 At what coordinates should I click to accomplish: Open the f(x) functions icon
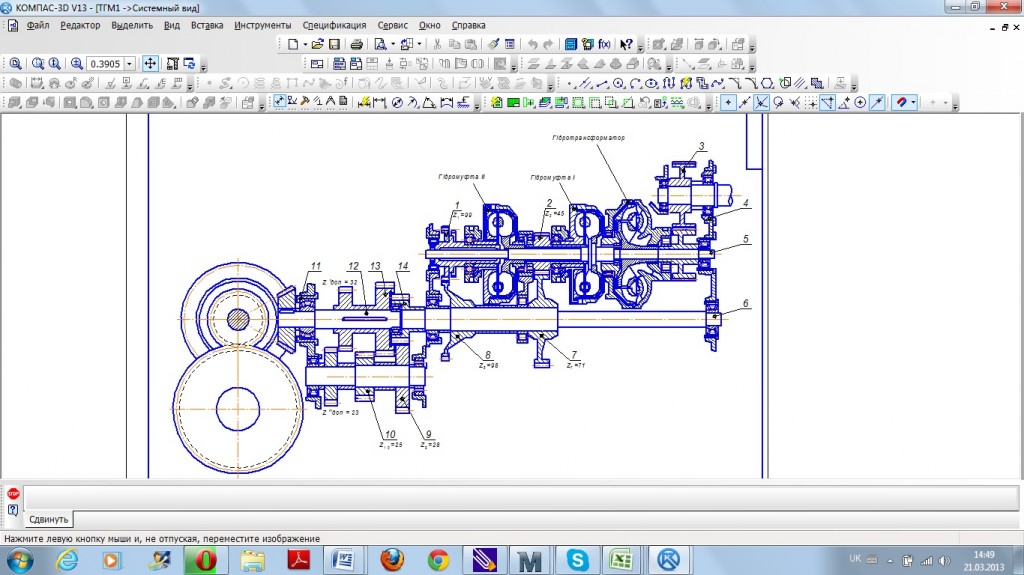(x=605, y=44)
